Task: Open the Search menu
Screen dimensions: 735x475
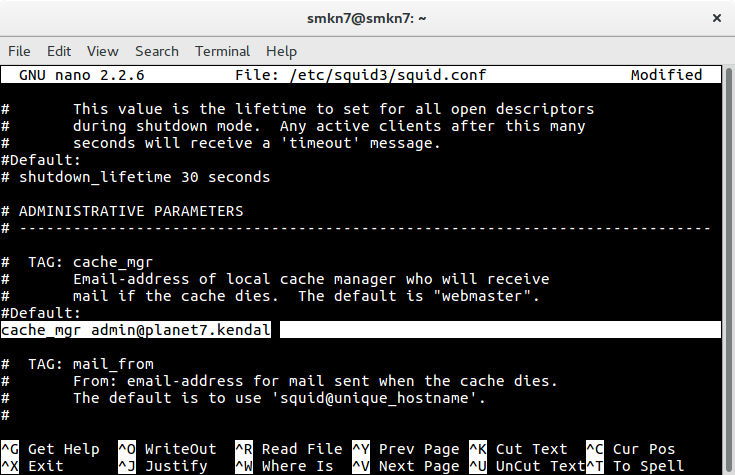Action: point(157,51)
